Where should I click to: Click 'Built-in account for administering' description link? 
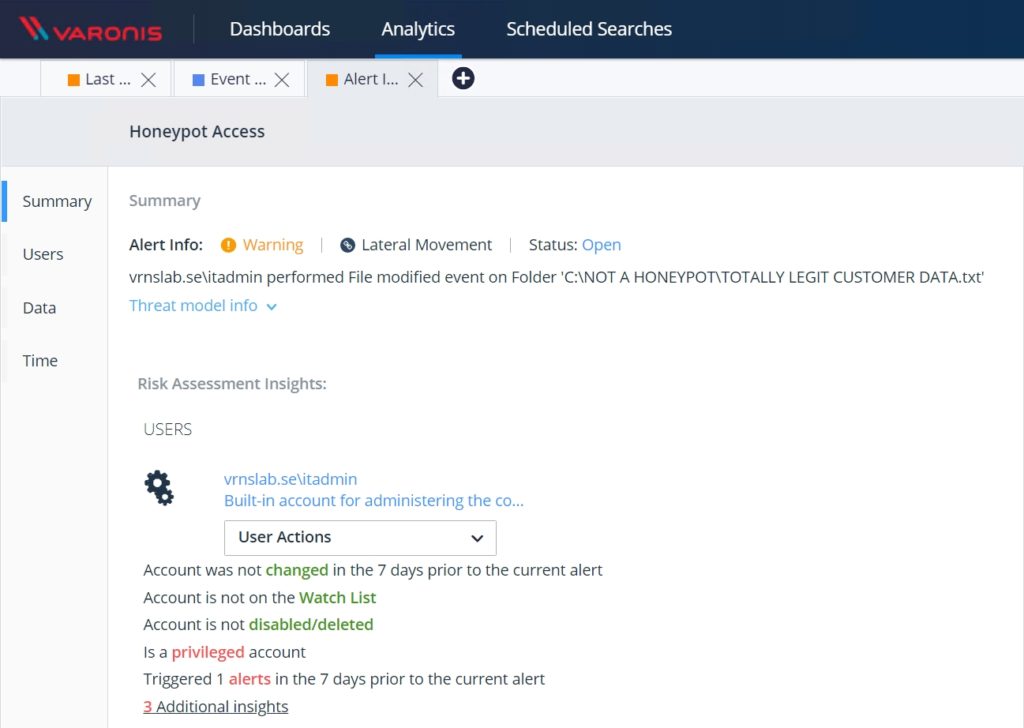click(x=374, y=500)
